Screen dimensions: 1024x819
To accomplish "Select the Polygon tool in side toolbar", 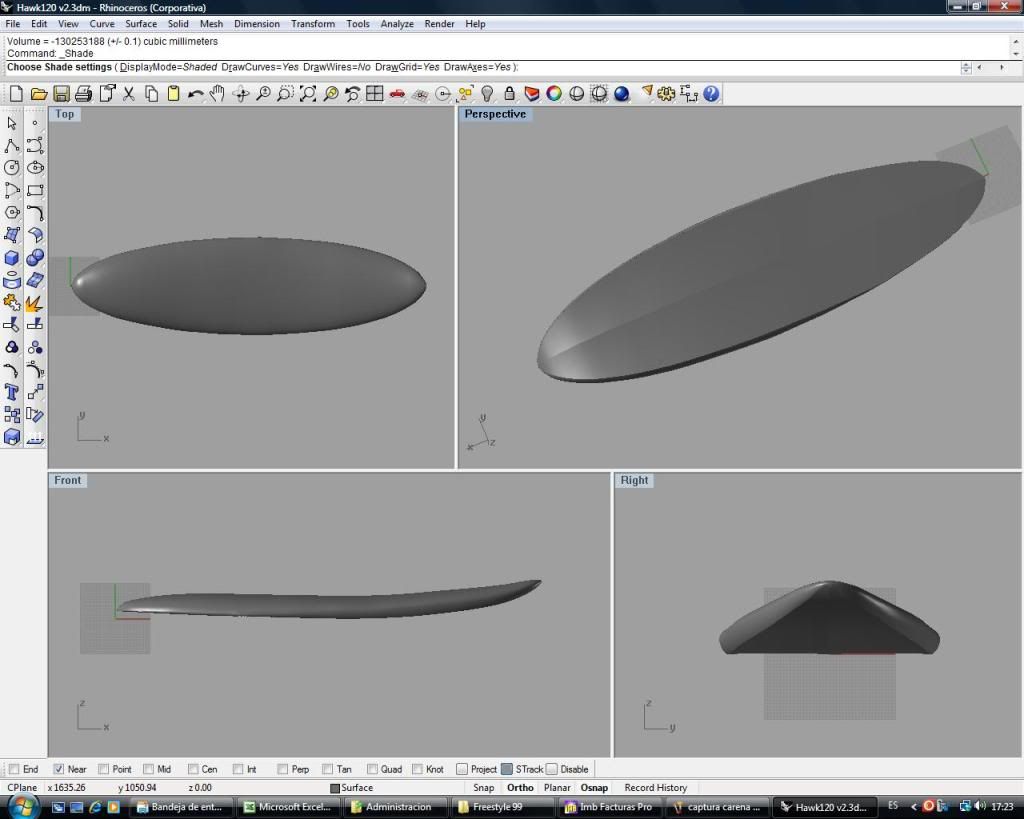I will pos(12,212).
